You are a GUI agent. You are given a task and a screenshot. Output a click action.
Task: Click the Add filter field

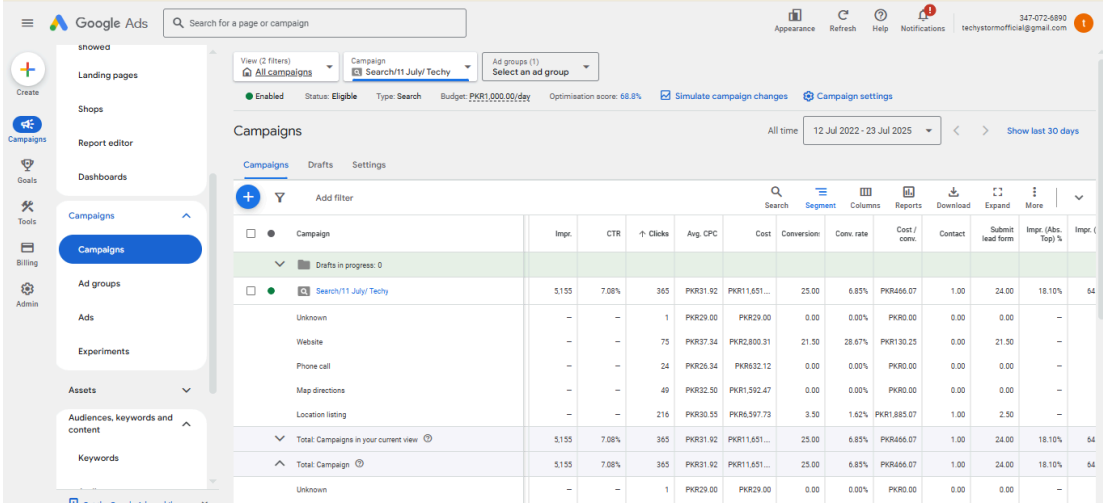pos(334,198)
